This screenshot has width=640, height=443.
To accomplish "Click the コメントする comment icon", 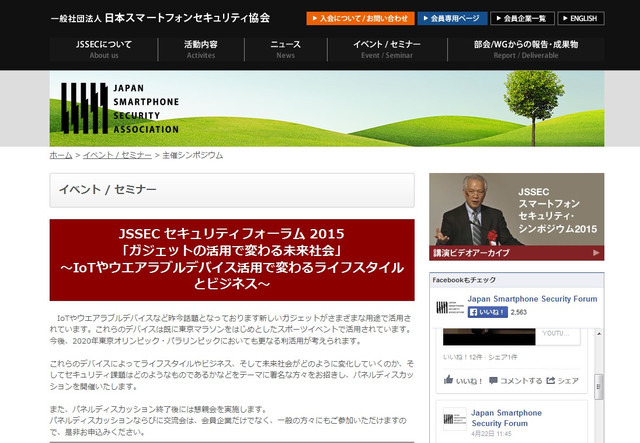I will (493, 381).
